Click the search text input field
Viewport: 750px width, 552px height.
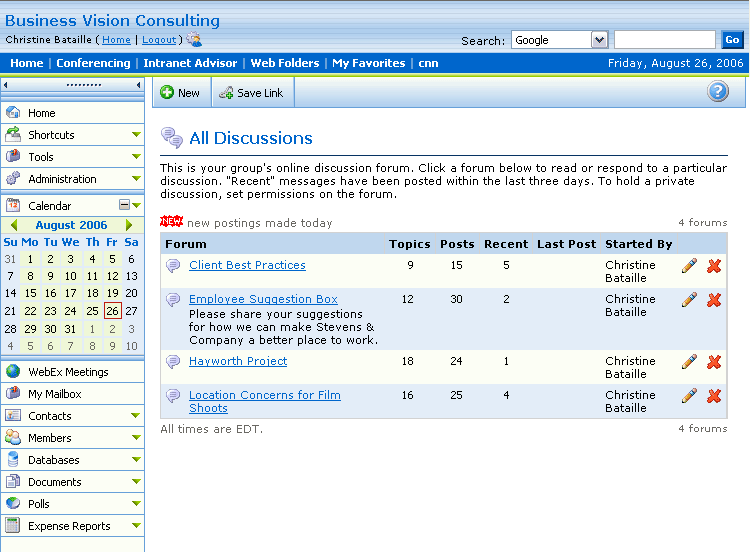pos(665,40)
